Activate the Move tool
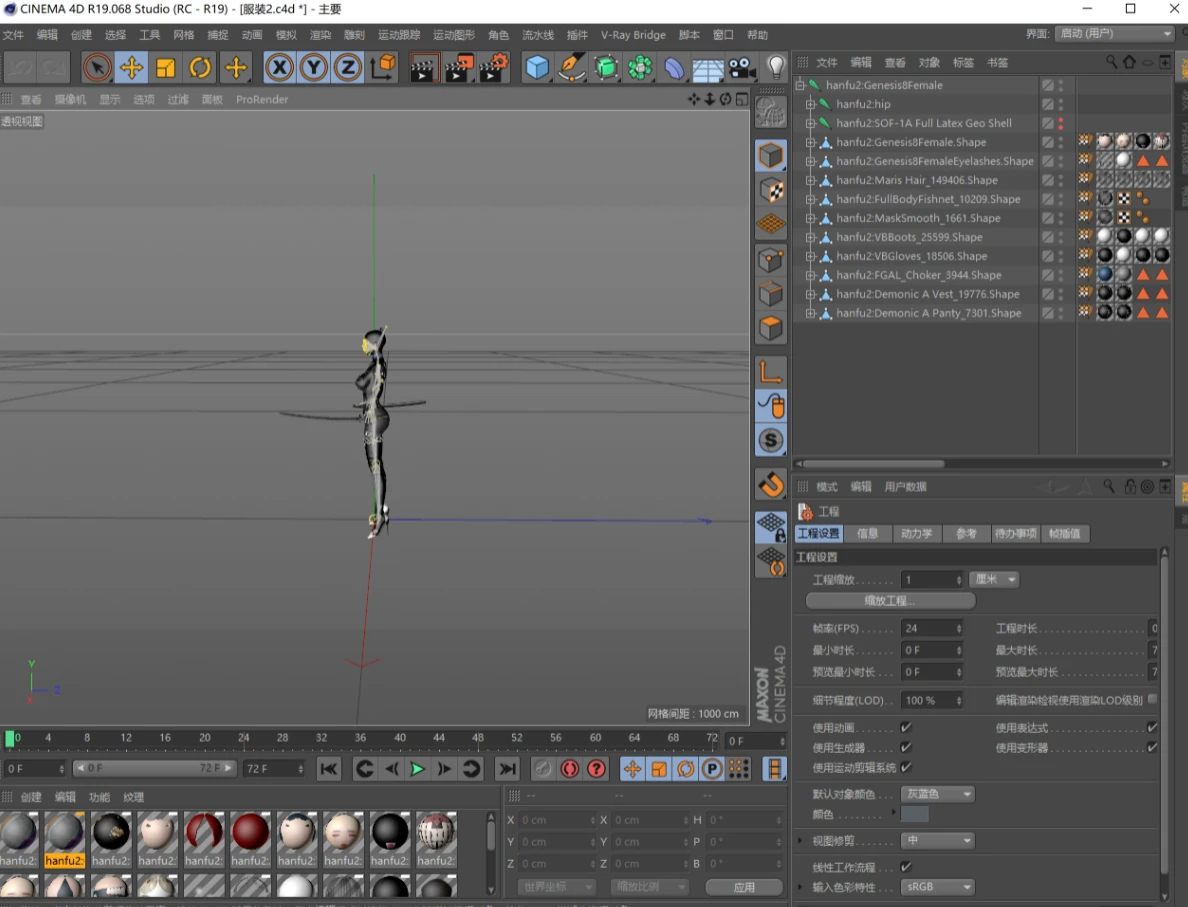The height and width of the screenshot is (907, 1188). click(131, 67)
